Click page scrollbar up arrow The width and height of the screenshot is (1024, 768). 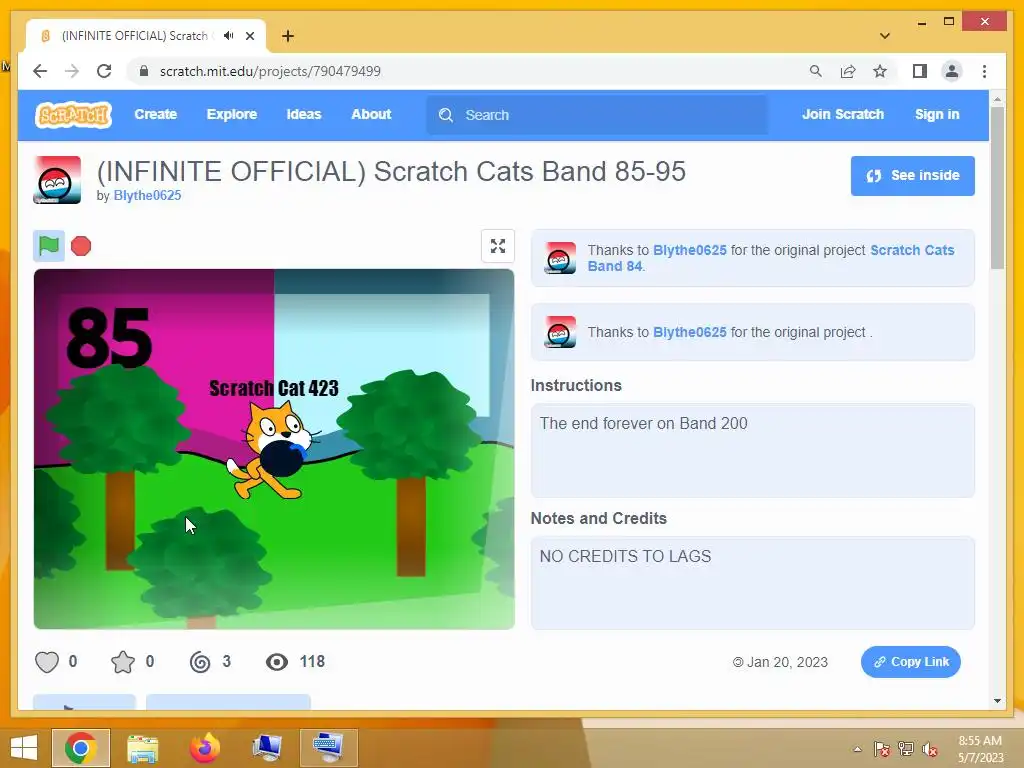997,99
